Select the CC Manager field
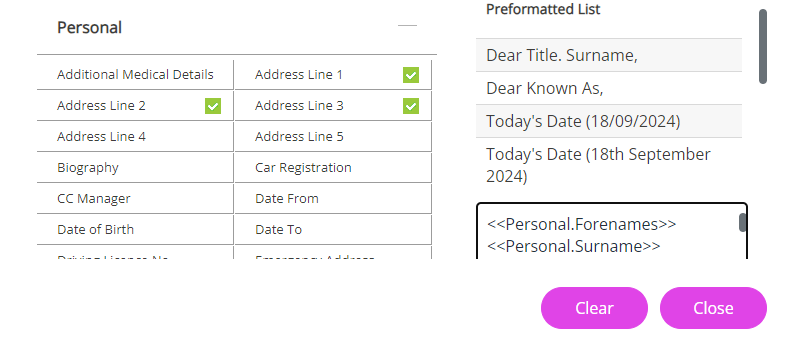Screen dimensions: 800x362 (x=135, y=199)
